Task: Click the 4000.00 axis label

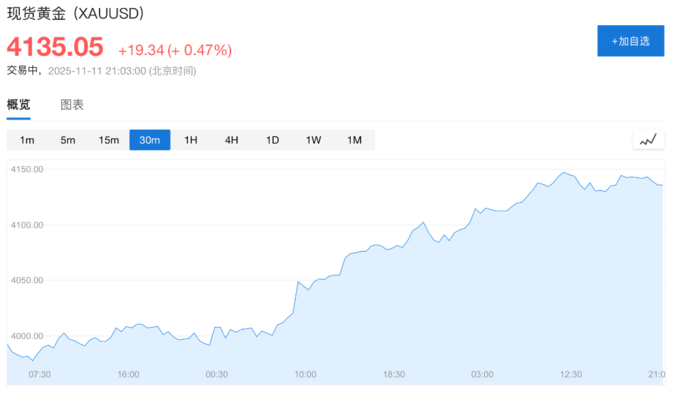Action: coord(27,336)
